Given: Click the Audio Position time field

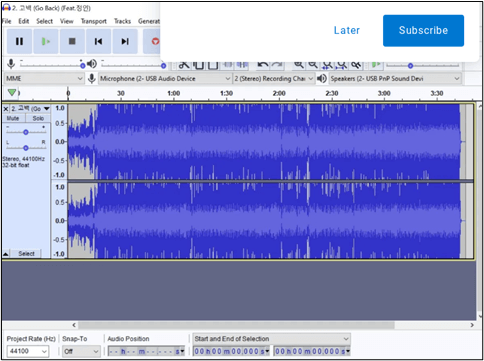Looking at the screenshot, I should point(146,351).
